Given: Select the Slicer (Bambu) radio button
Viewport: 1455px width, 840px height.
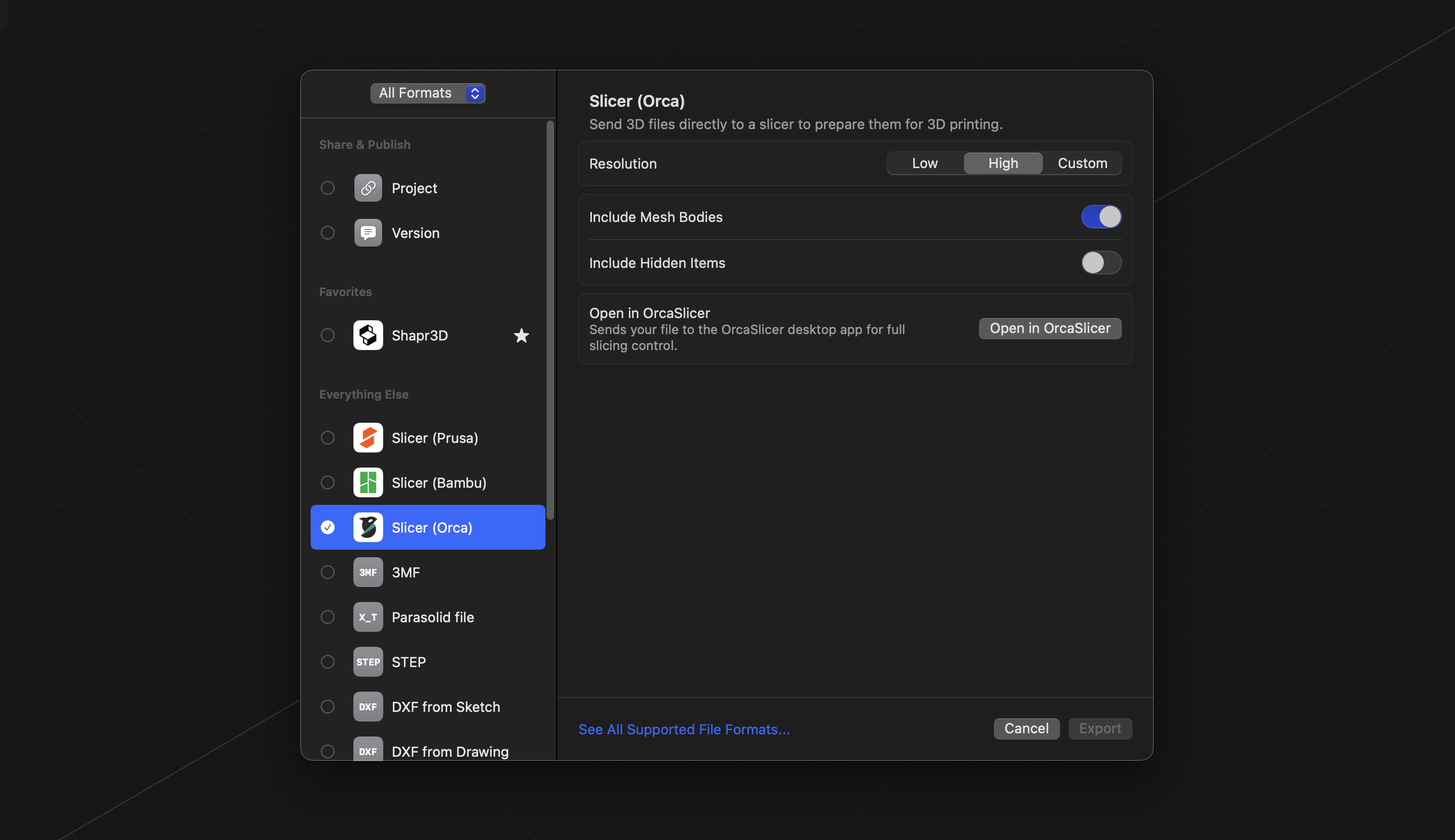Looking at the screenshot, I should pos(328,483).
